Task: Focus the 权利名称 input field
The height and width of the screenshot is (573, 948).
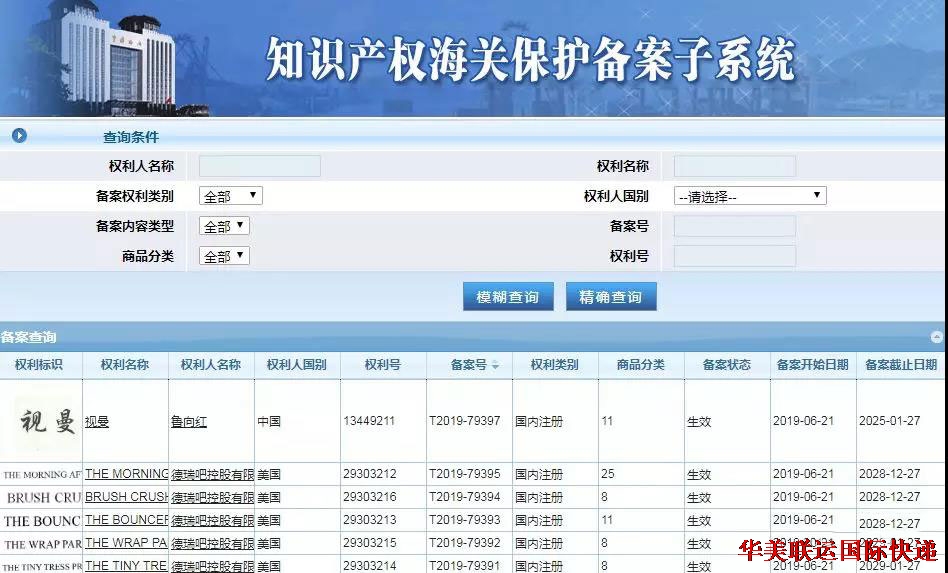Action: tap(735, 166)
